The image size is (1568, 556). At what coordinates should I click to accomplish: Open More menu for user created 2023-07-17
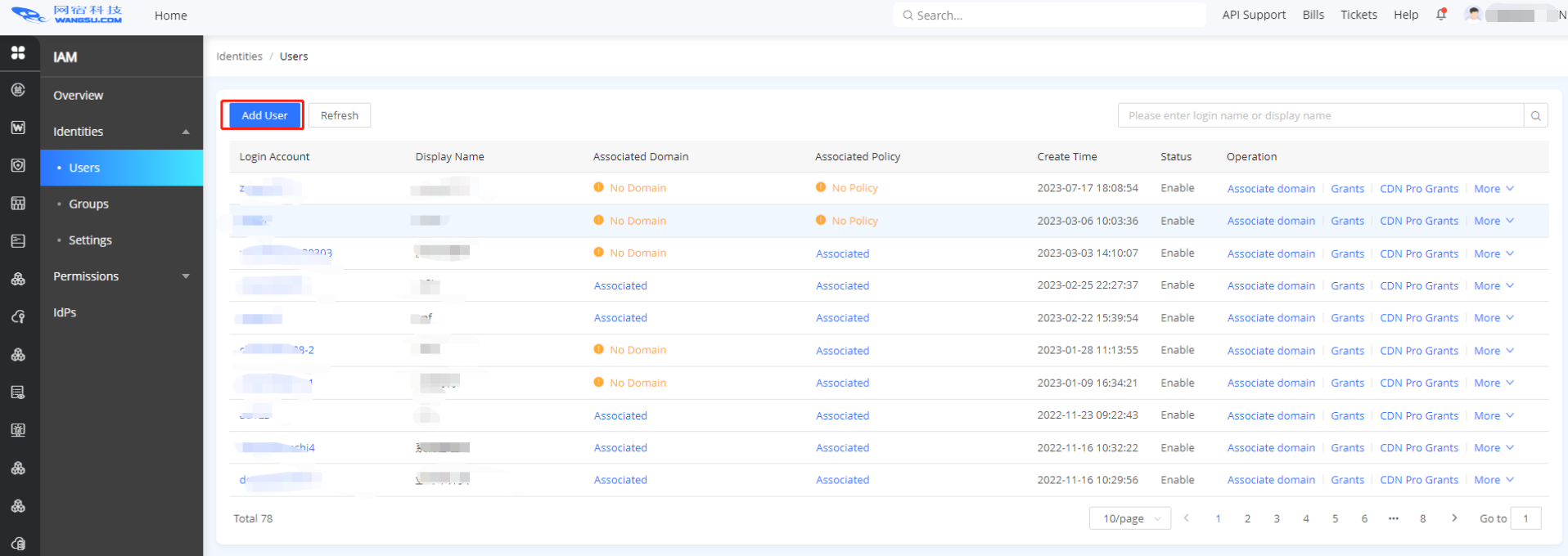click(1494, 189)
